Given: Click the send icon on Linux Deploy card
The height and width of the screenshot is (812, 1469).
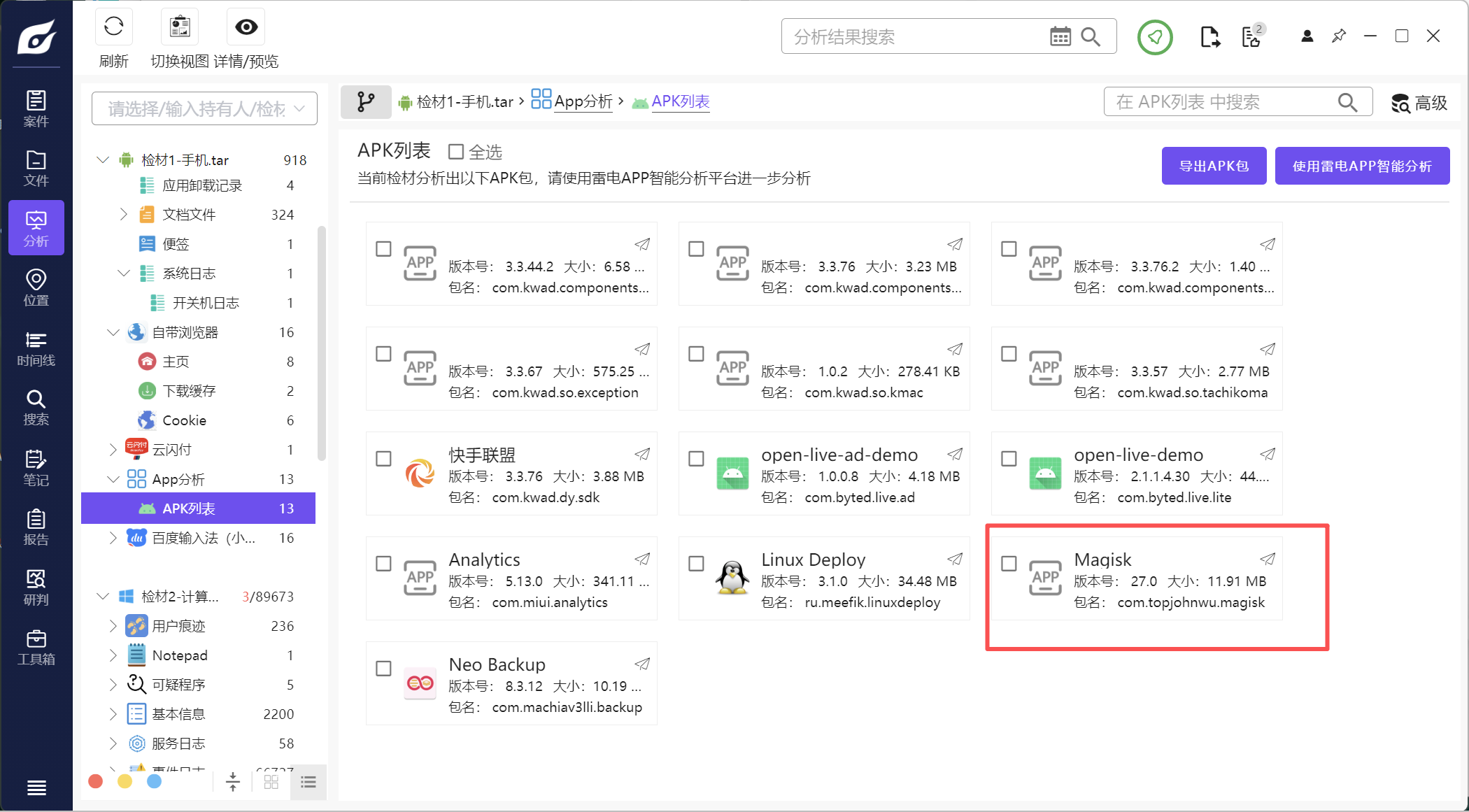Looking at the screenshot, I should point(955,559).
